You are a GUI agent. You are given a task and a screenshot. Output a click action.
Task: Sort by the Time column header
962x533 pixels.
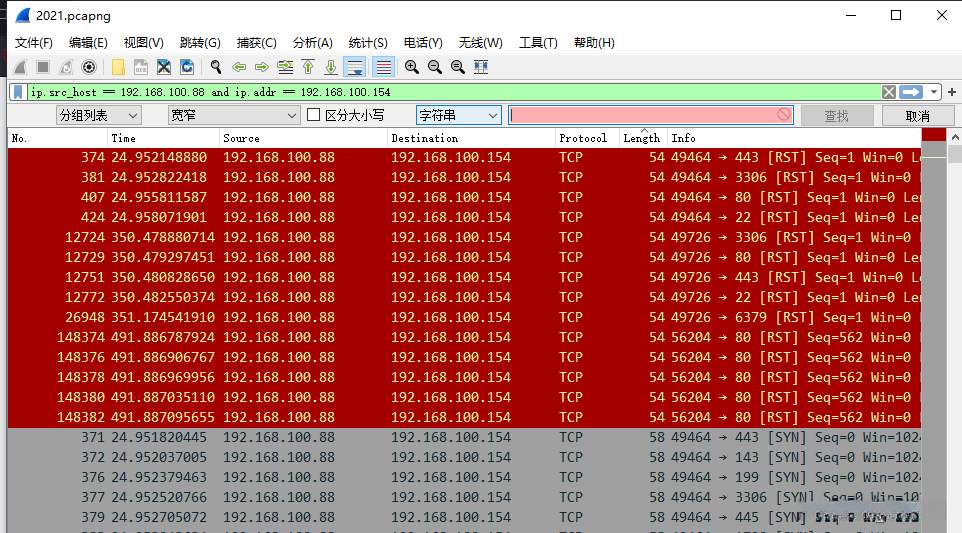click(x=163, y=138)
